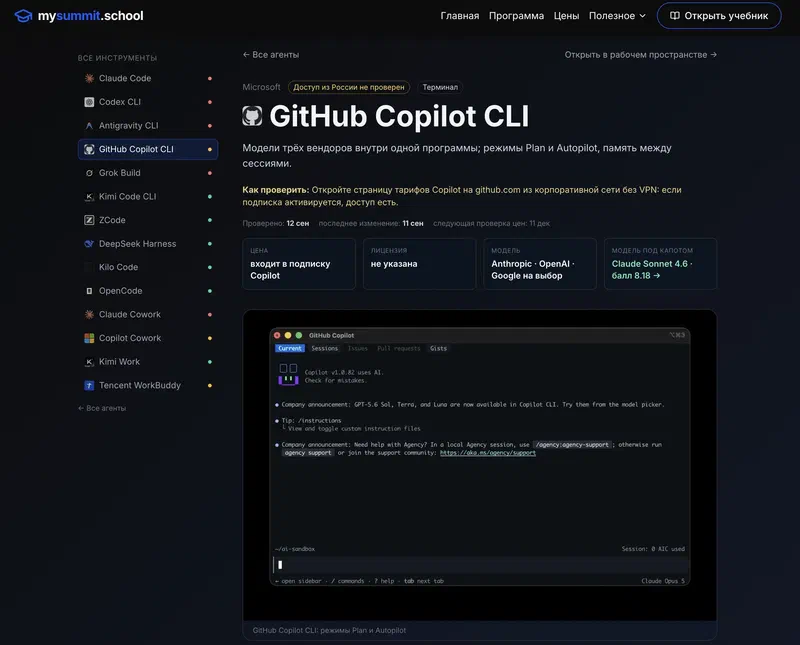Switch to Sessions tab in terminal
Viewport: 800px width, 645px height.
(x=324, y=349)
